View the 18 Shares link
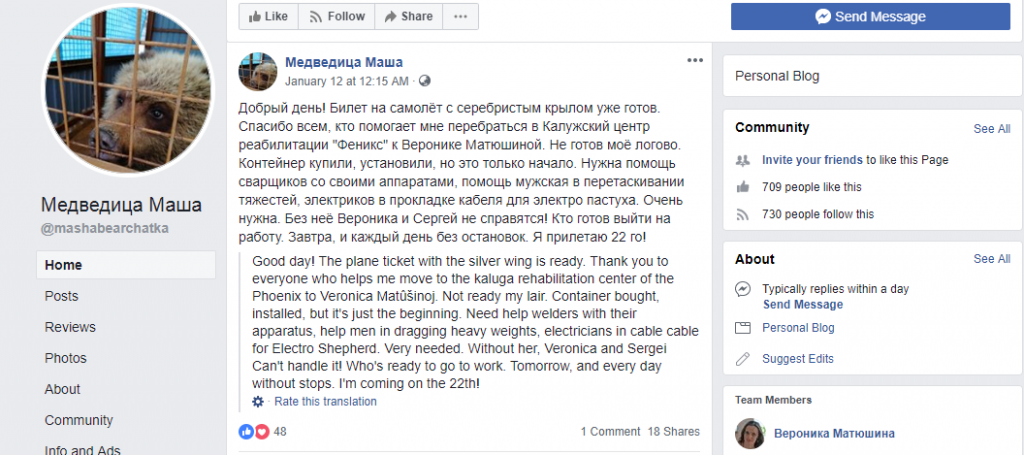 [674, 432]
